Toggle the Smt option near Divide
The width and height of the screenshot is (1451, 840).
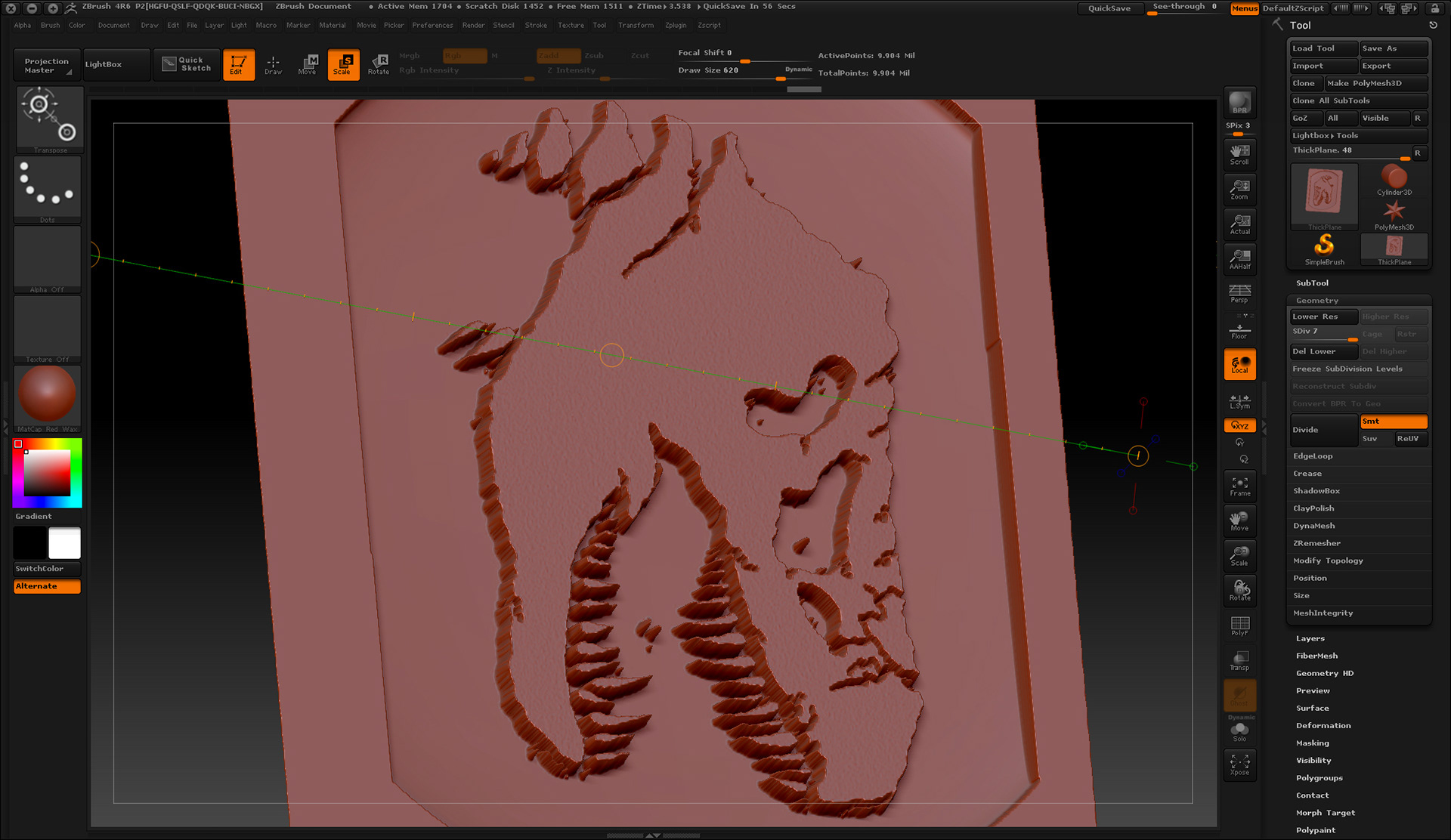(x=1393, y=422)
